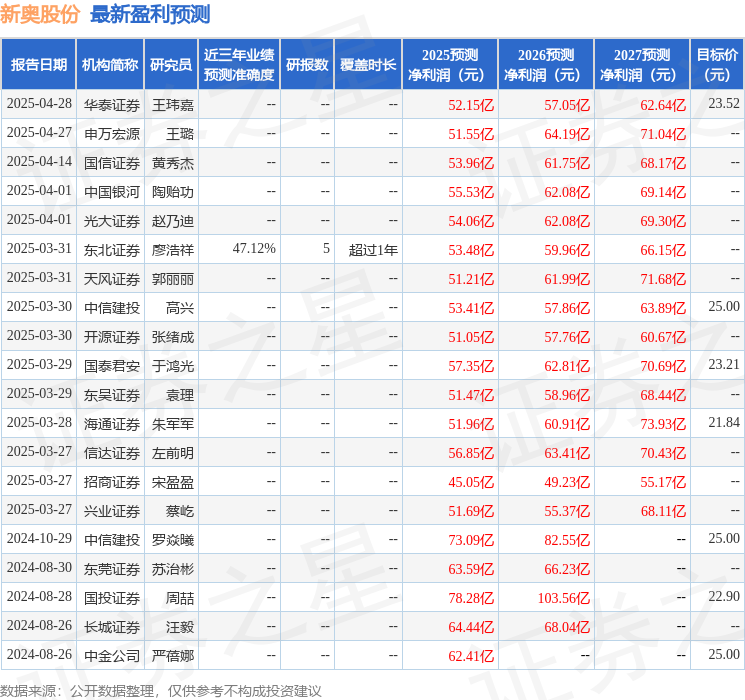Select the 国投证券 institution cell
The width and height of the screenshot is (745, 700).
[112, 598]
